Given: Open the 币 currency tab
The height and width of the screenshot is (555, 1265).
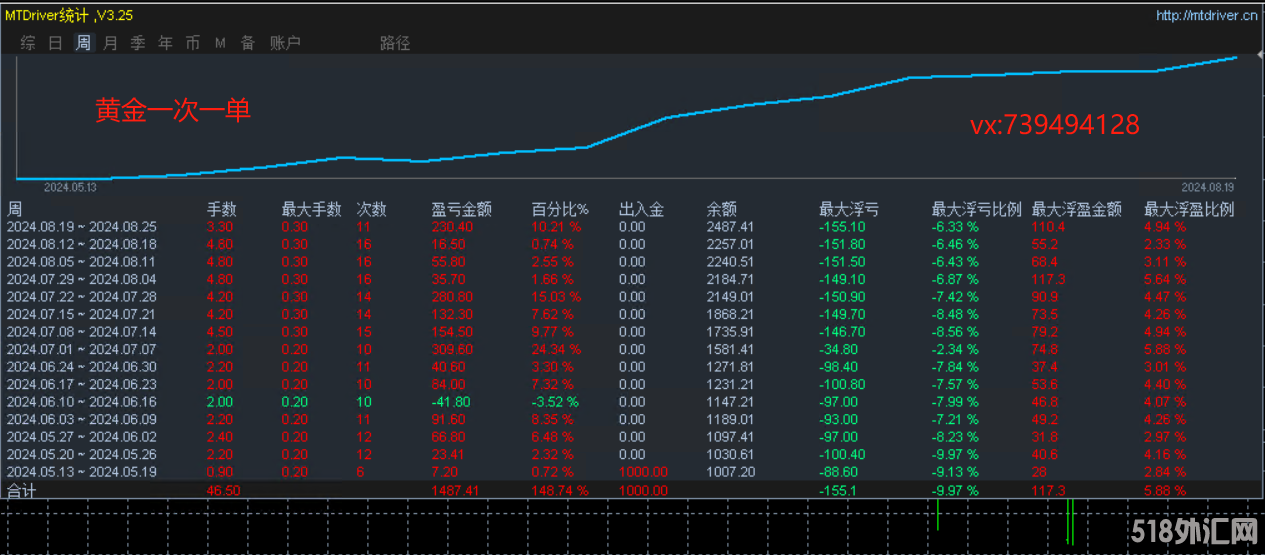Looking at the screenshot, I should [x=192, y=43].
